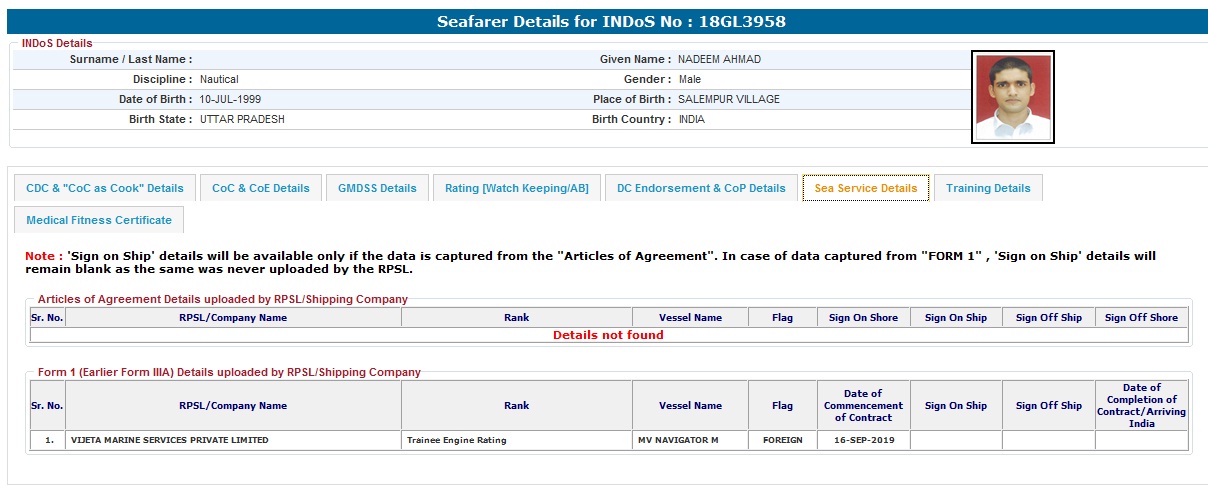Click Vessel Name header in Articles of Agreement table
The image size is (1208, 487).
tap(690, 318)
